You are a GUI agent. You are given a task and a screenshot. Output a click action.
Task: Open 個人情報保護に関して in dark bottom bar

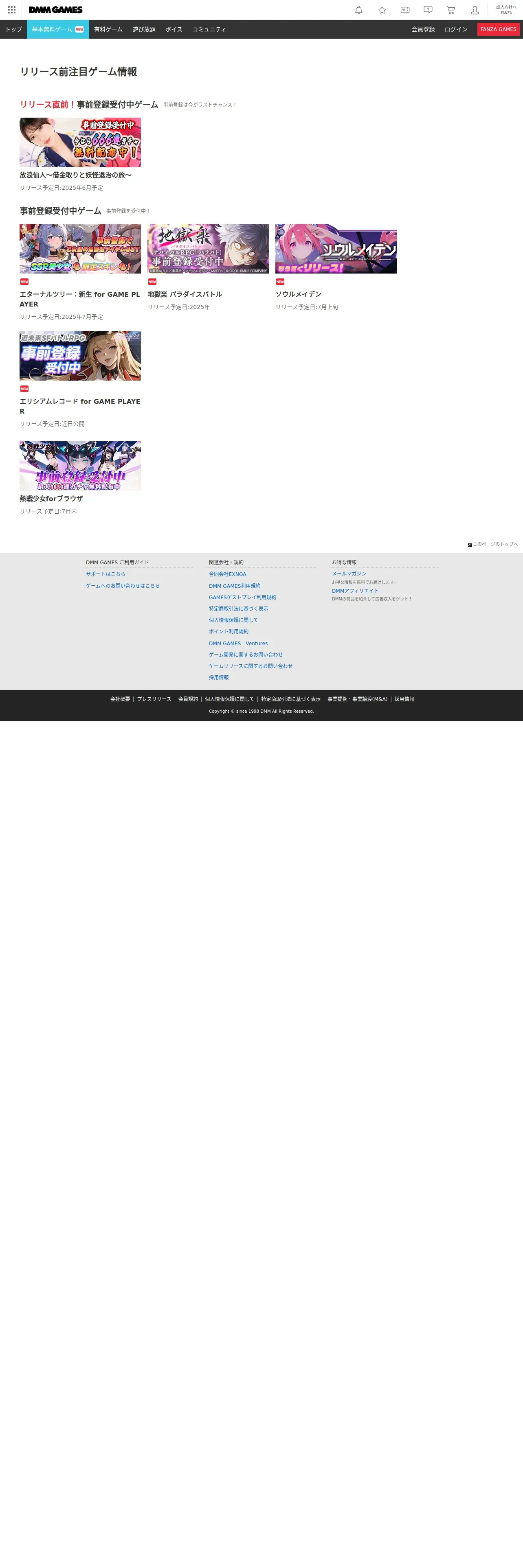pyautogui.click(x=230, y=699)
